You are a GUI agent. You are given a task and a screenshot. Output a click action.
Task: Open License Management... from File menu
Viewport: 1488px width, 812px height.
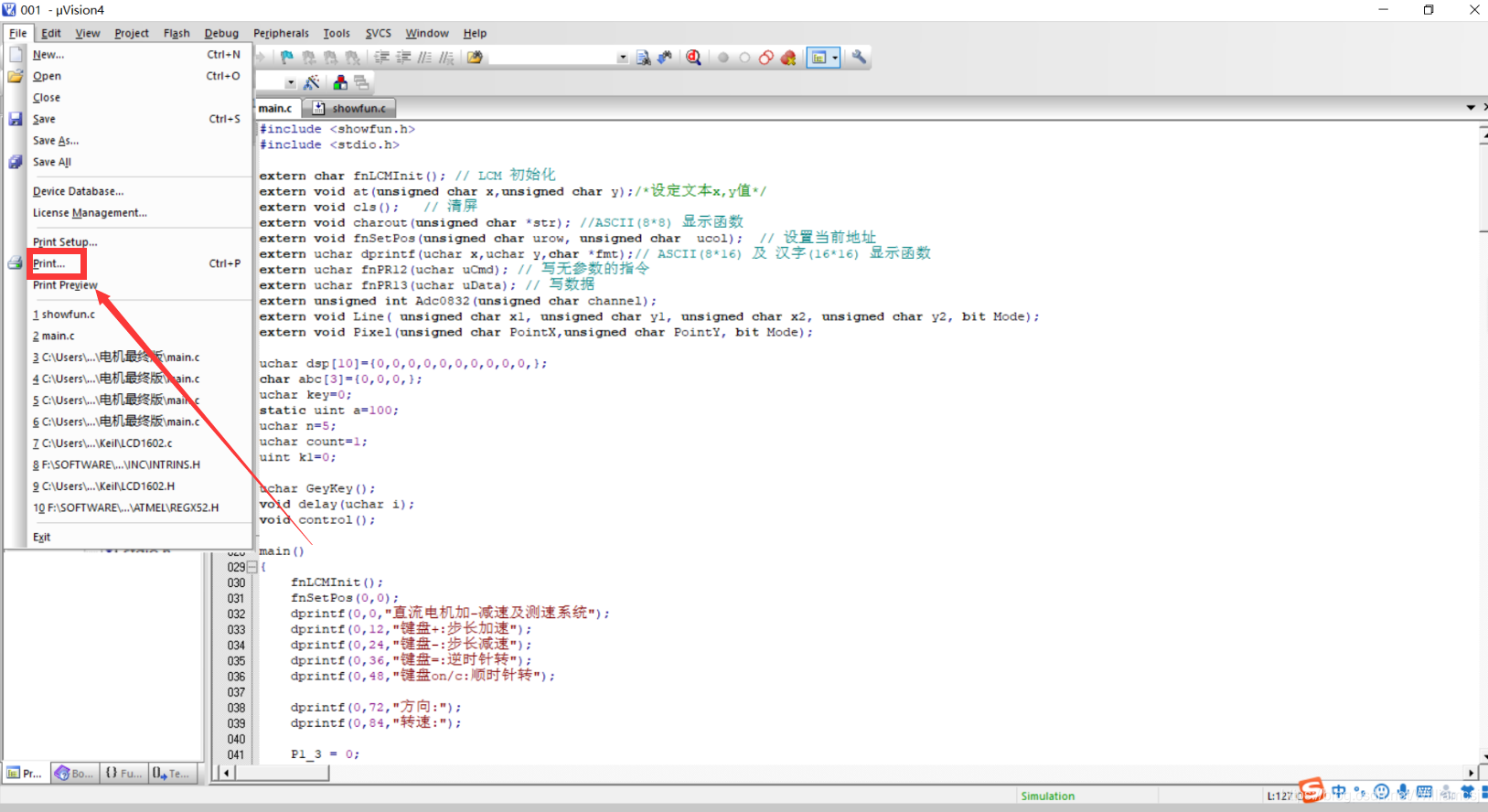[x=128, y=213]
